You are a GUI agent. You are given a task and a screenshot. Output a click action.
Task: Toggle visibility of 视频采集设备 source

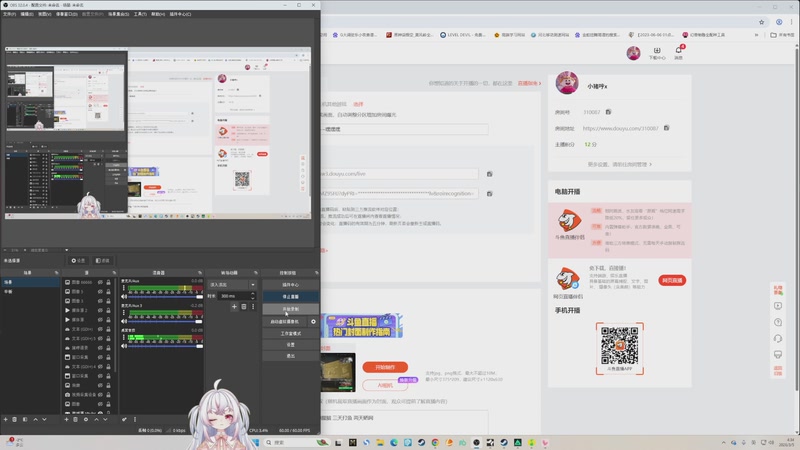click(101, 394)
